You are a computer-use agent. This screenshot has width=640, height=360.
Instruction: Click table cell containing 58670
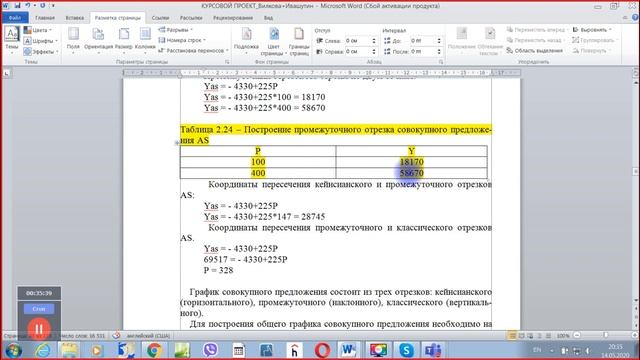pyautogui.click(x=411, y=173)
